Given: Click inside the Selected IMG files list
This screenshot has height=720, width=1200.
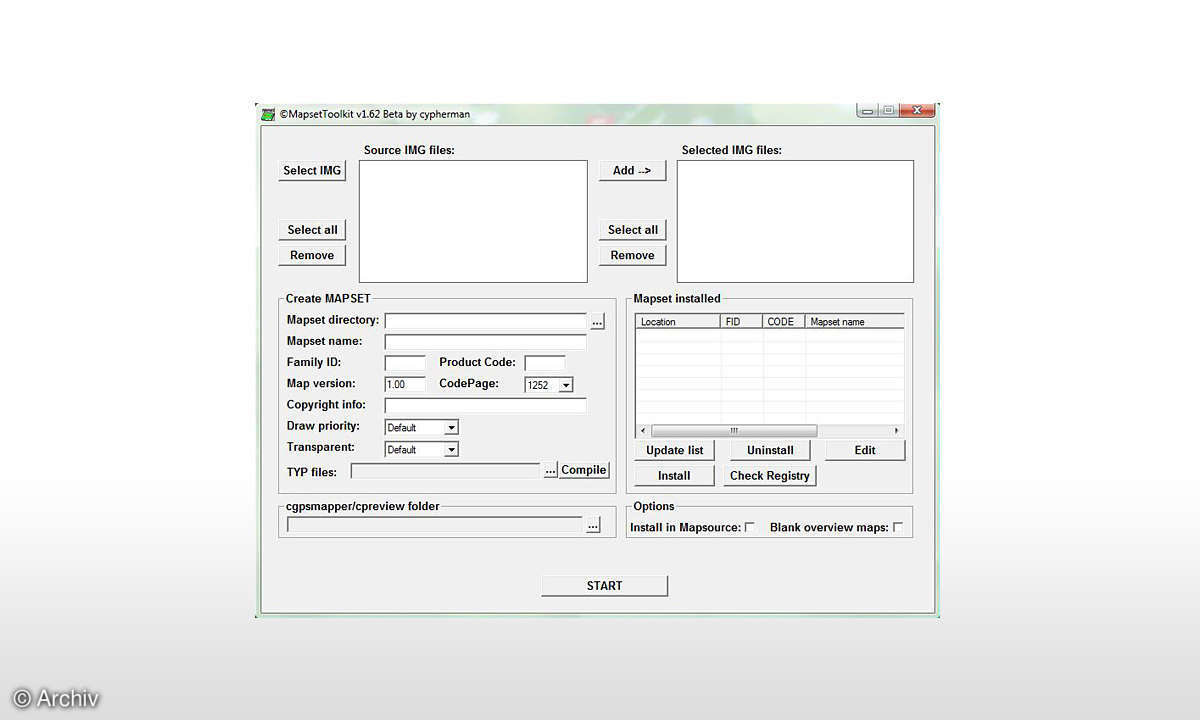Looking at the screenshot, I should coord(795,221).
